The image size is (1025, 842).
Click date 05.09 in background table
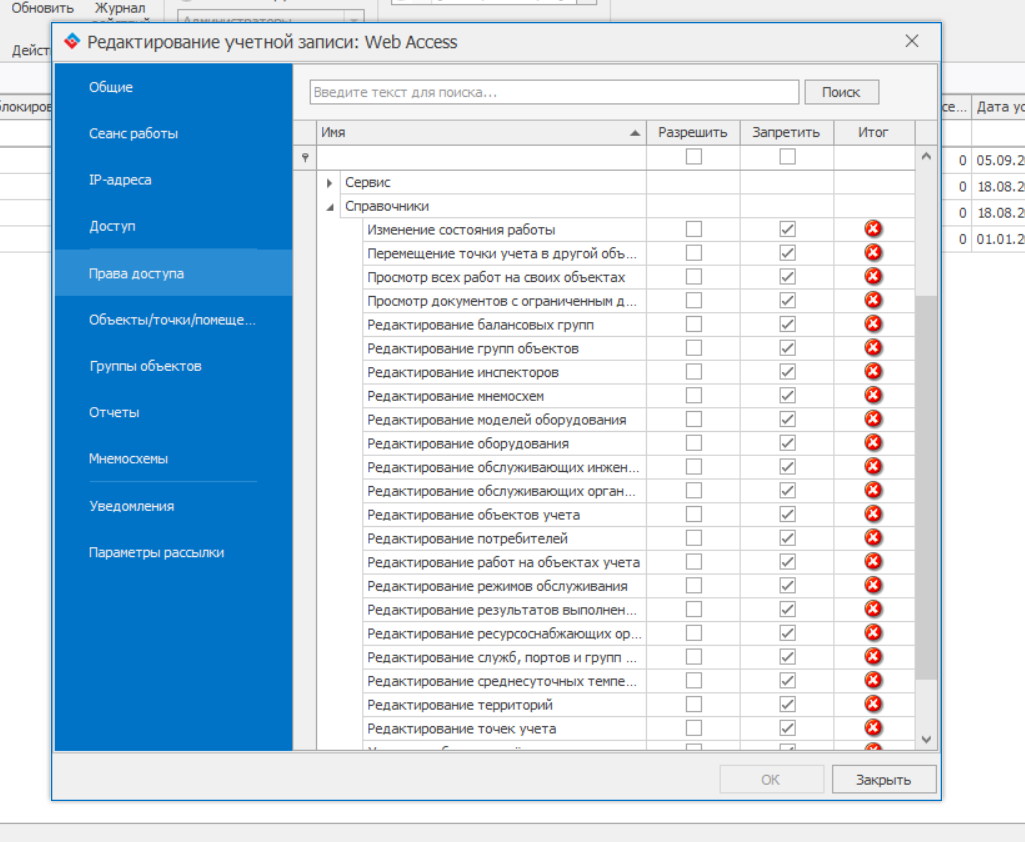(1000, 161)
